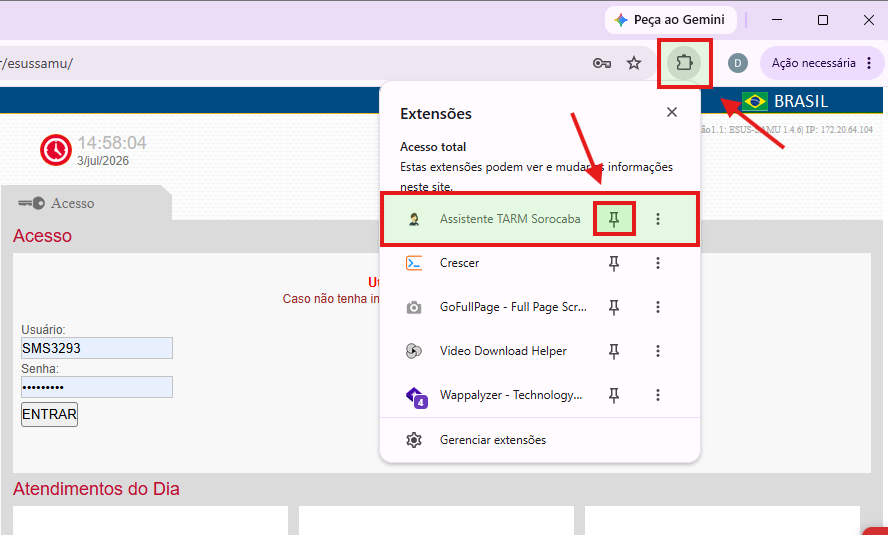Open more options for Assistente TARM Sorocaba

[x=658, y=219]
